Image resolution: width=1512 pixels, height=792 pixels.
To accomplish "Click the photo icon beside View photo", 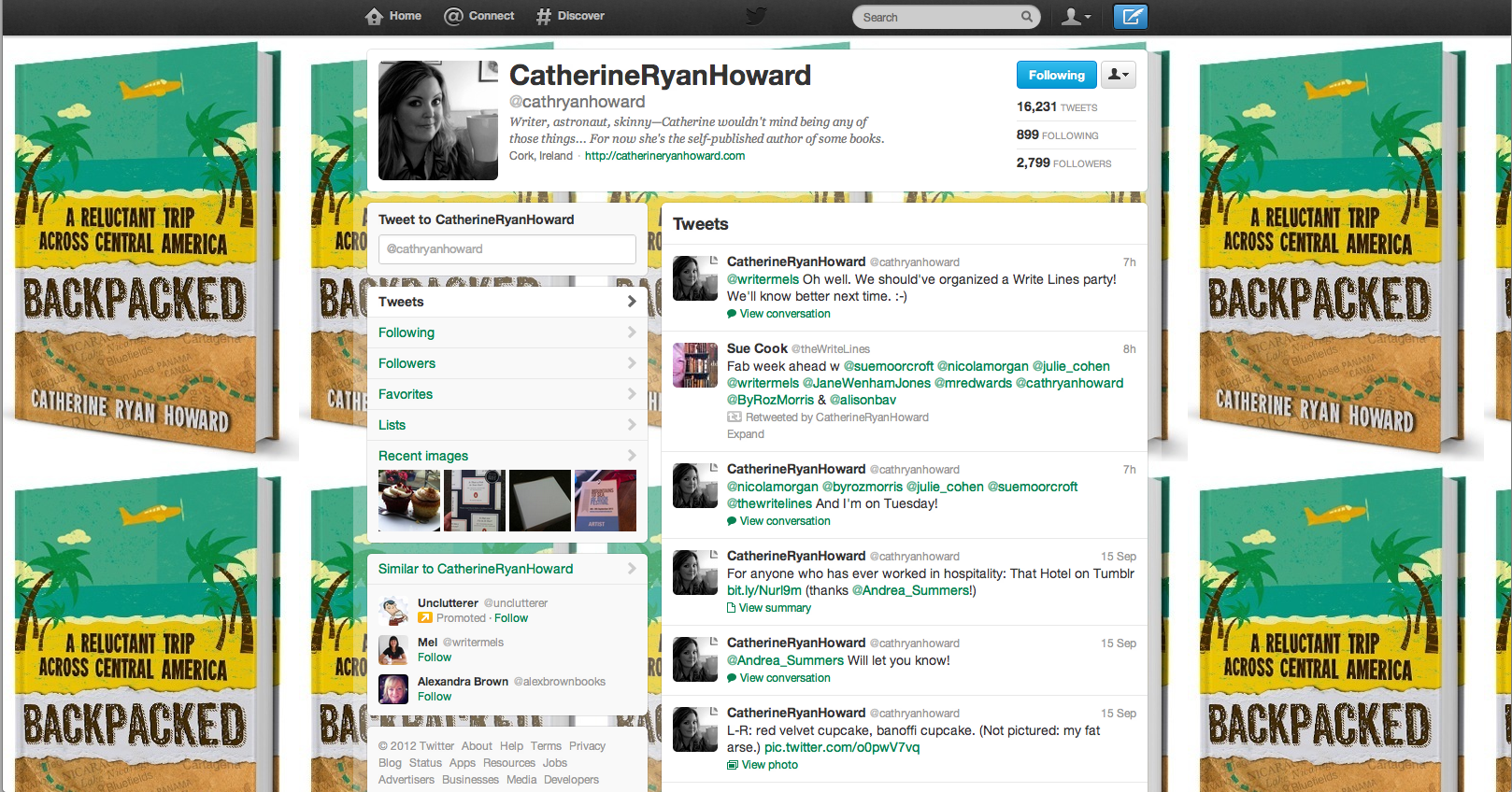I will click(733, 765).
